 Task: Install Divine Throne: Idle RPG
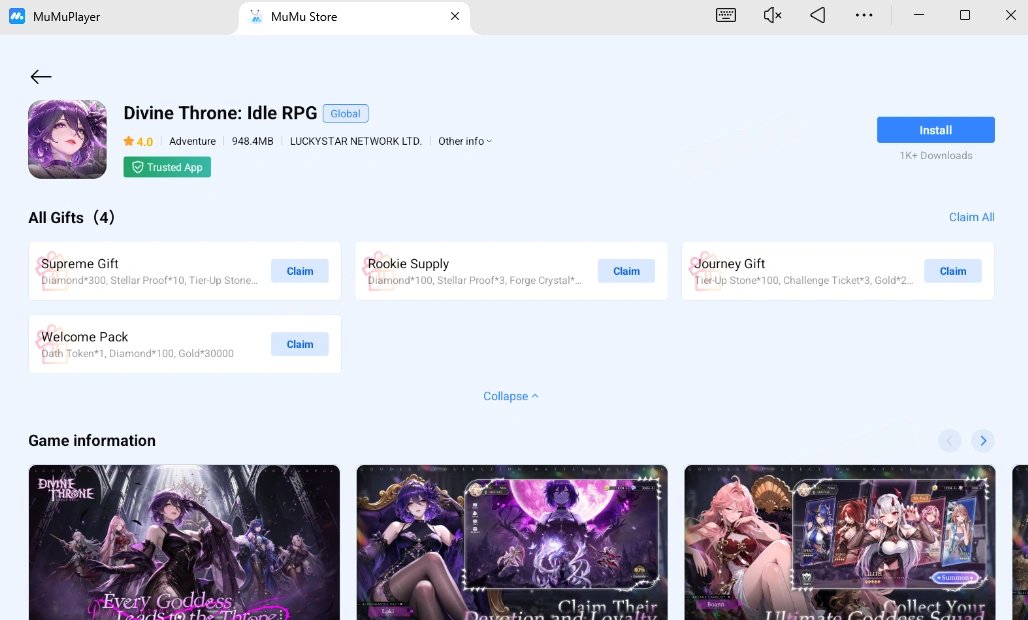[x=936, y=130]
